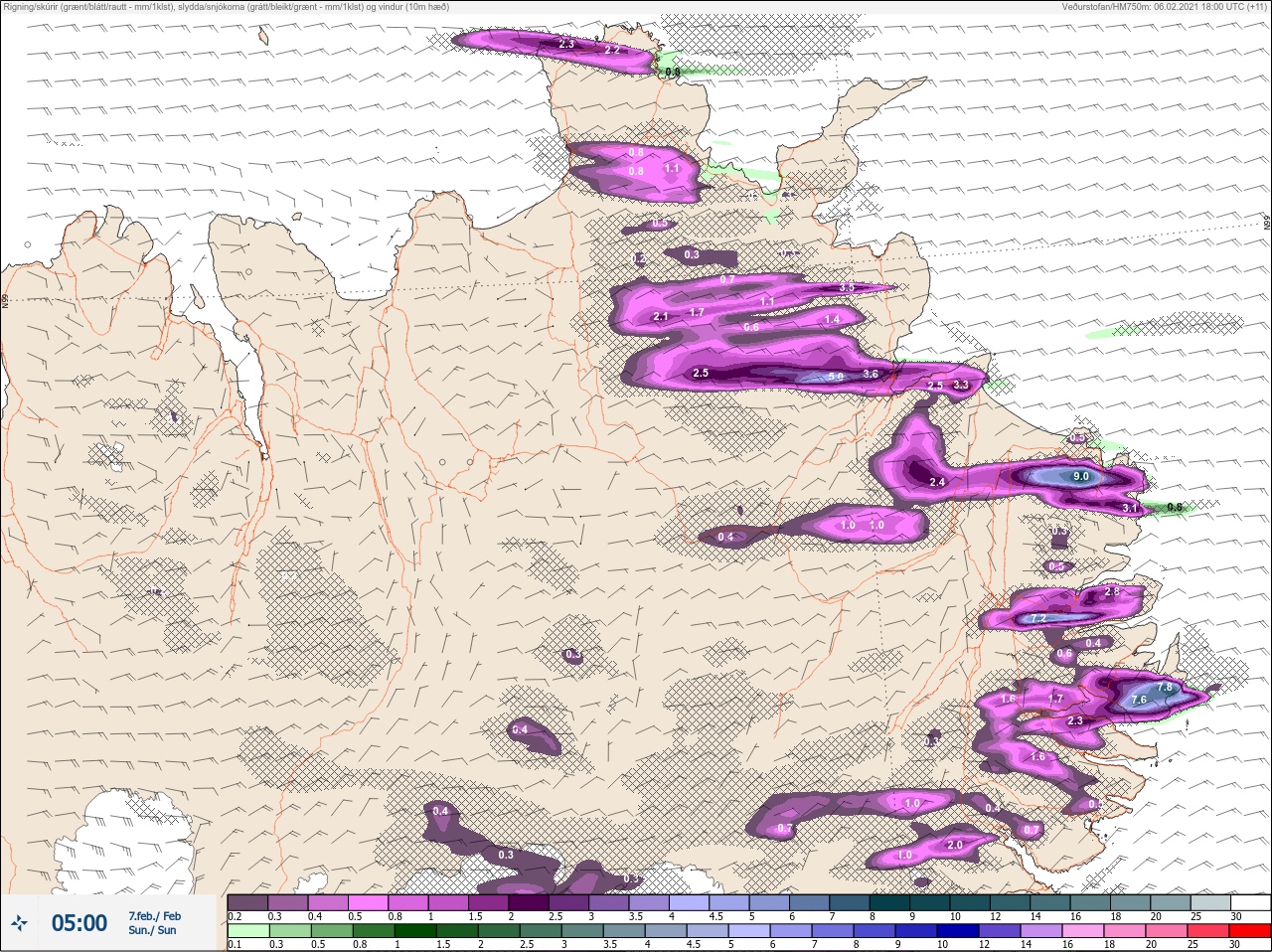Screen dimensions: 1272x952
Task: Click the 2.8 precipitation value on the map
Action: (1112, 591)
